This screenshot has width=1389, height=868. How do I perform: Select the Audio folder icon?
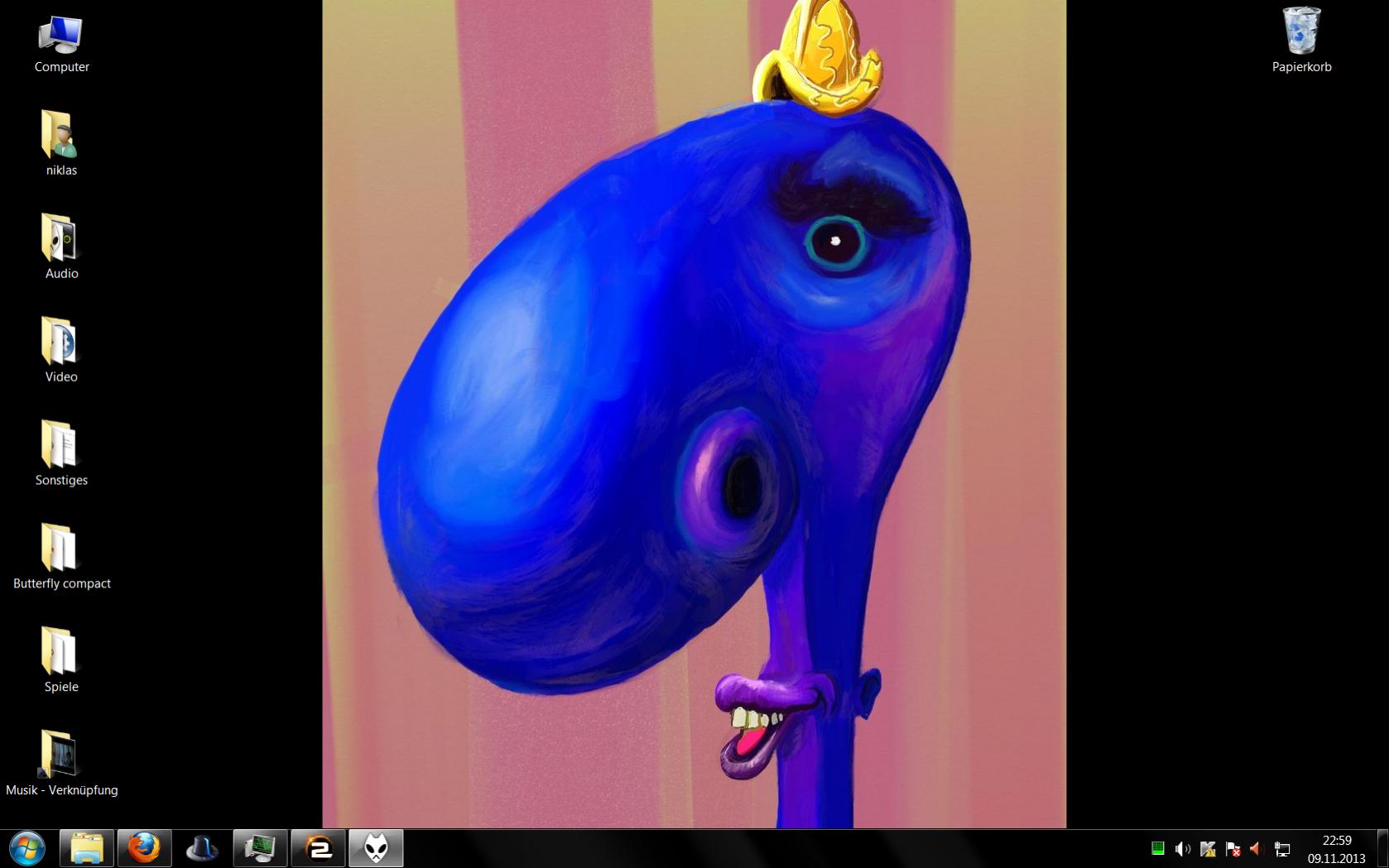[61, 247]
